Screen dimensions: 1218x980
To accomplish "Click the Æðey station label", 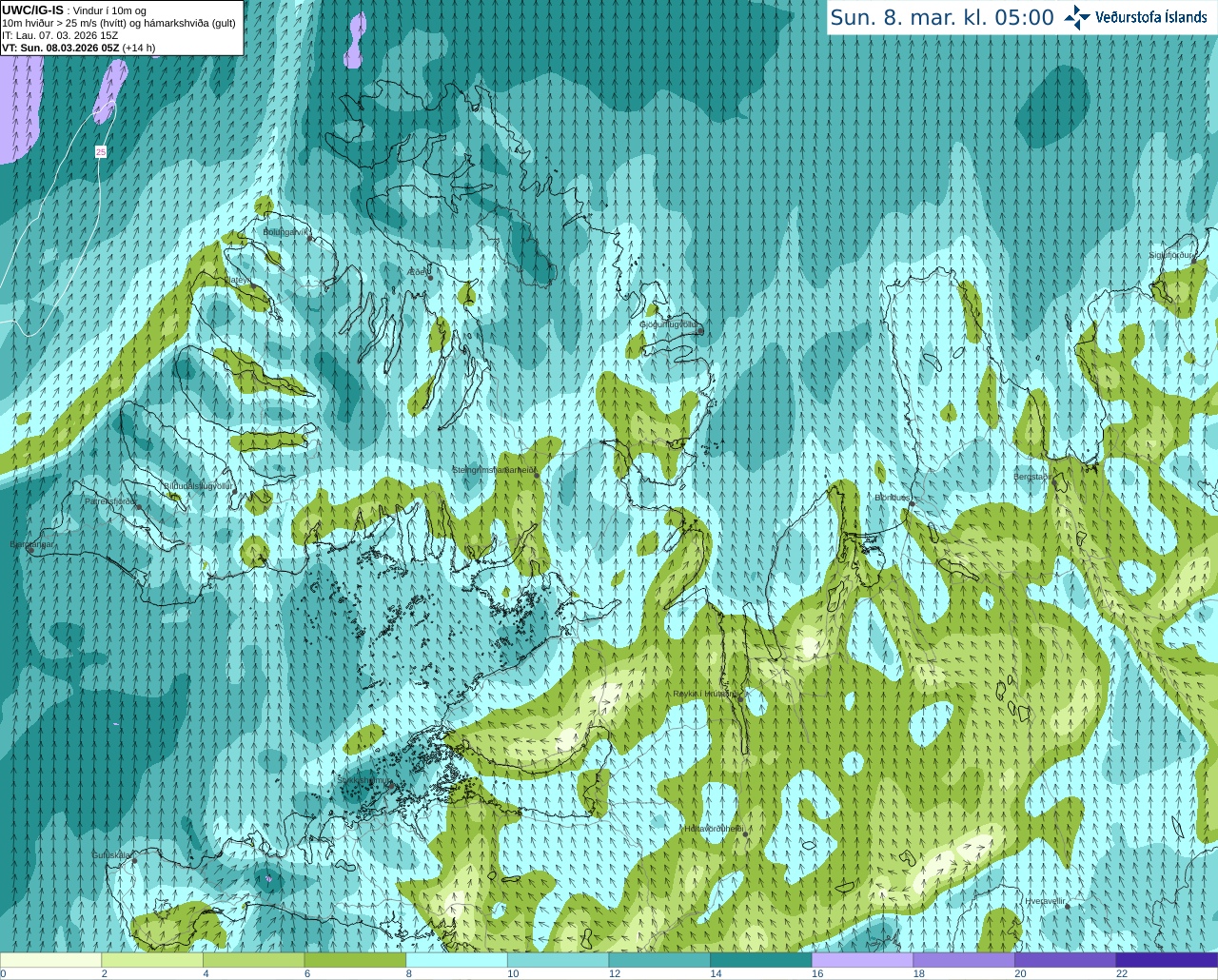I will [417, 272].
